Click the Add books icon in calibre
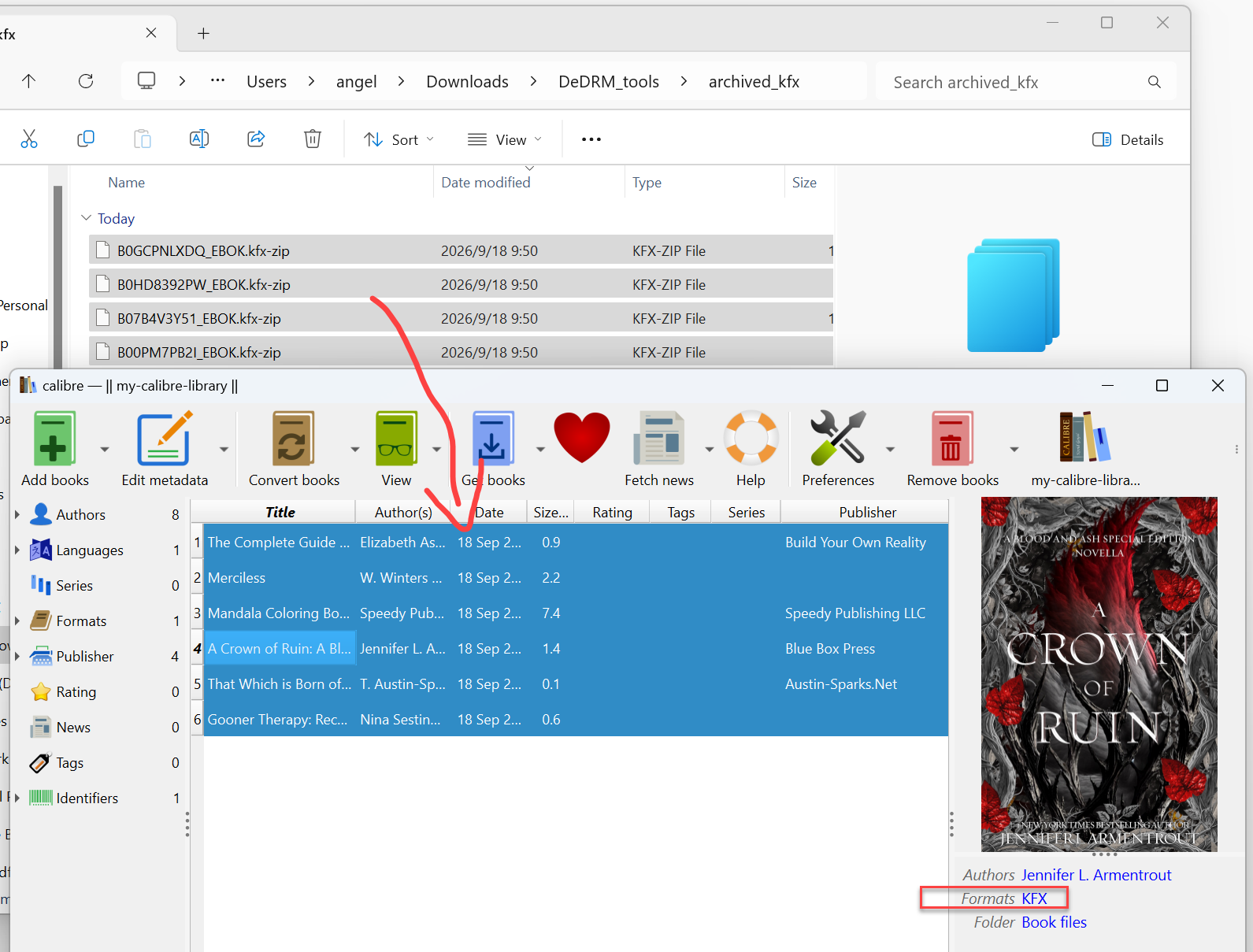 (x=54, y=439)
